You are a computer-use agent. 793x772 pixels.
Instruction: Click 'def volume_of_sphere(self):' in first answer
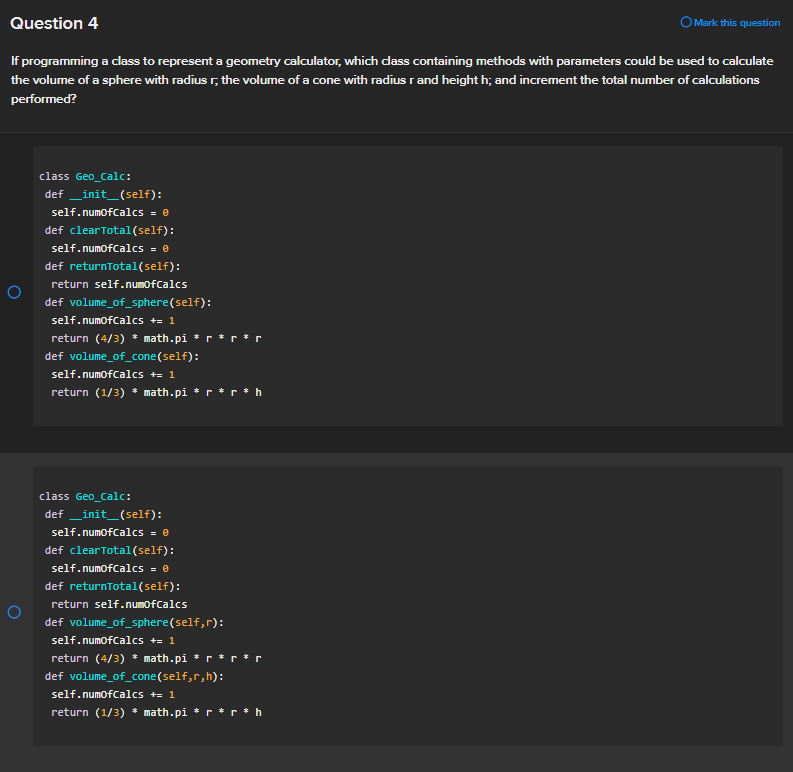click(x=128, y=302)
